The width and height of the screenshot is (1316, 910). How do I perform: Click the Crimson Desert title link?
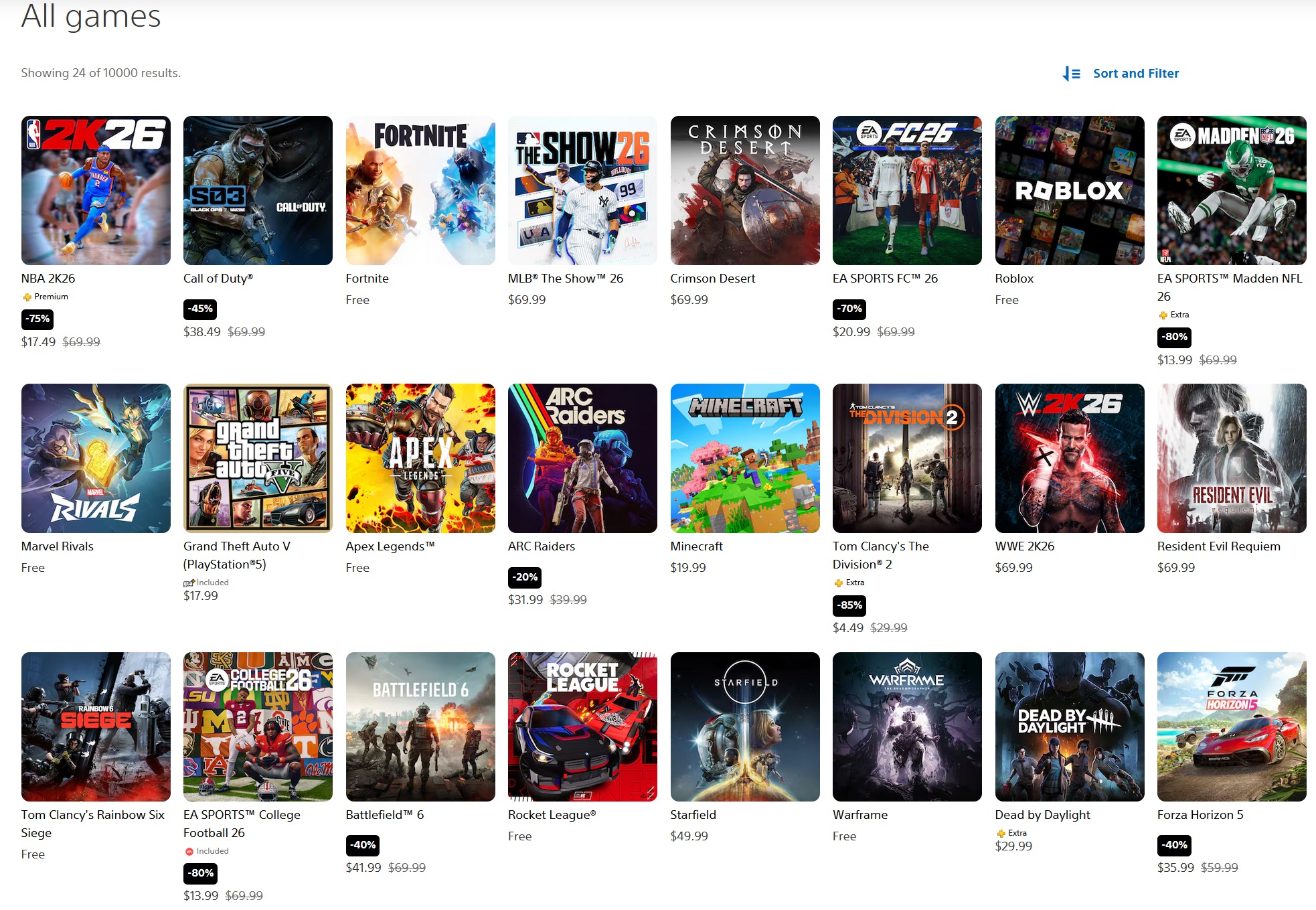coord(712,279)
